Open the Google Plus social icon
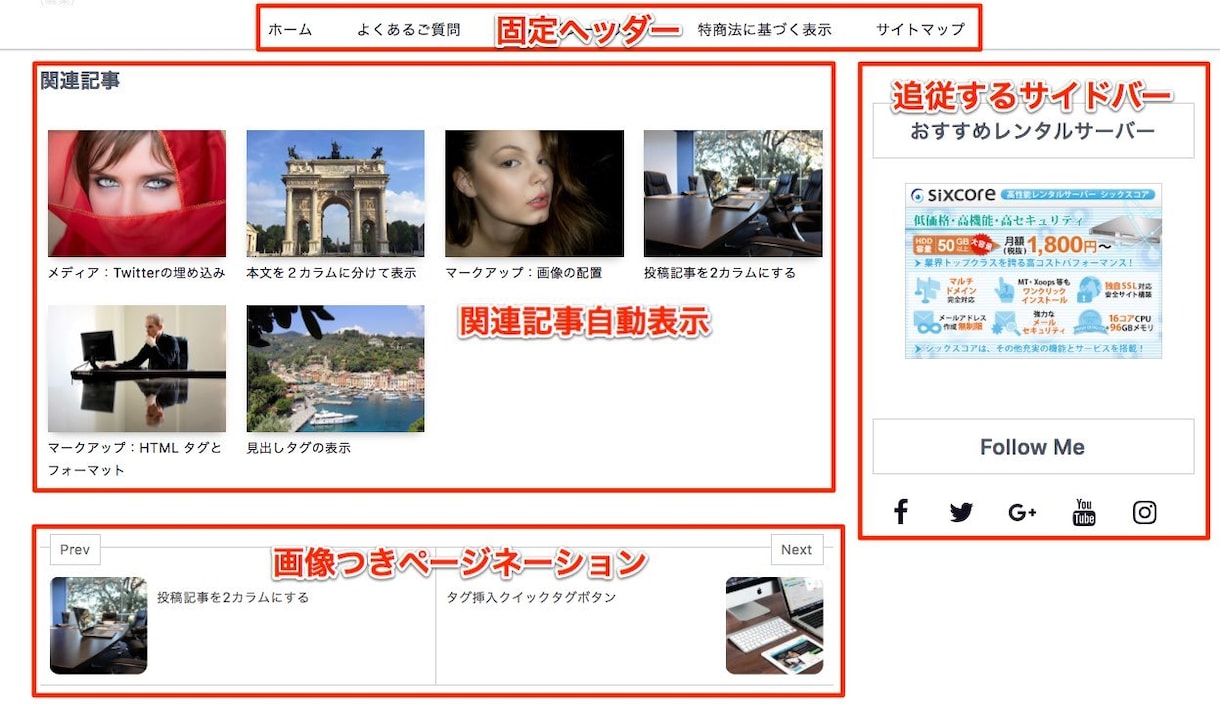 (1022, 513)
